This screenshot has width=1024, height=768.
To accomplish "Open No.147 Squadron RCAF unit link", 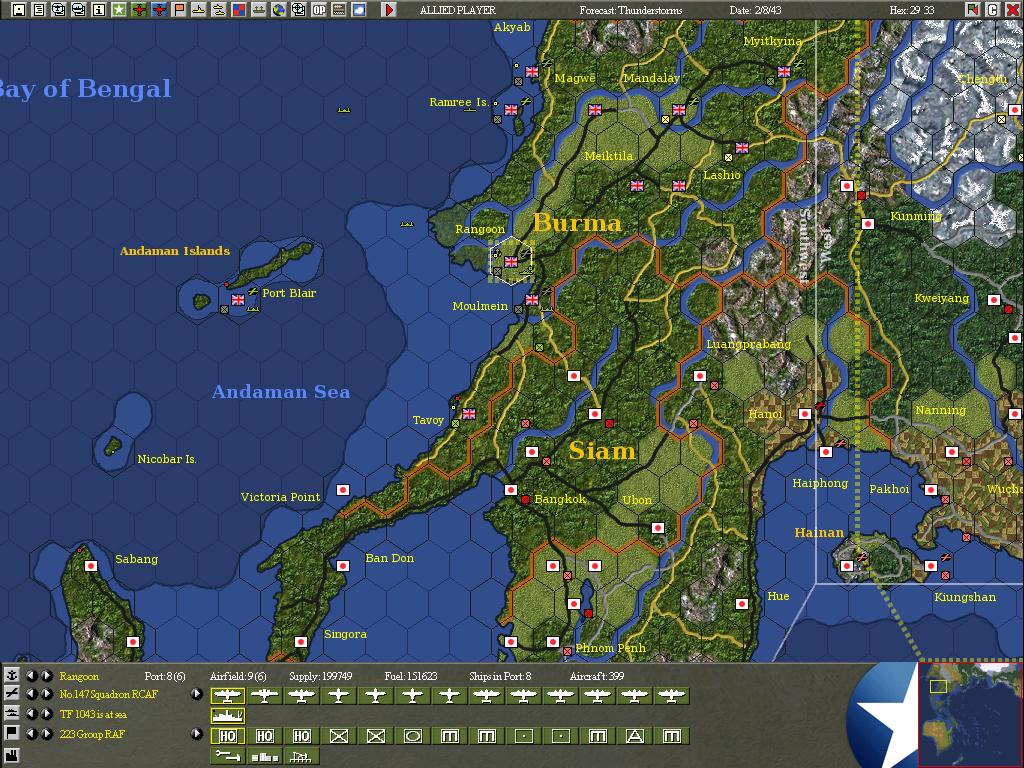I will point(108,694).
